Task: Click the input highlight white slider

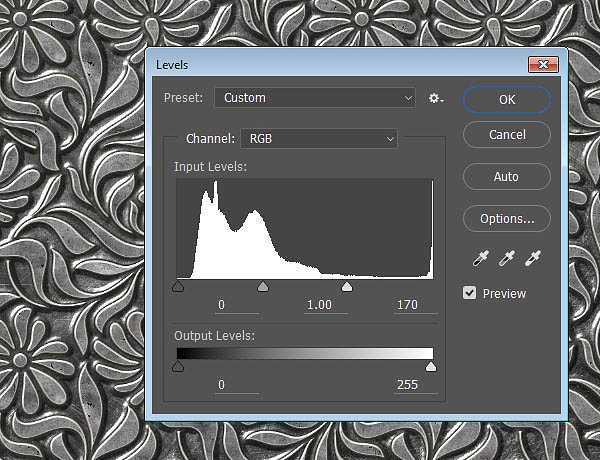Action: point(347,287)
